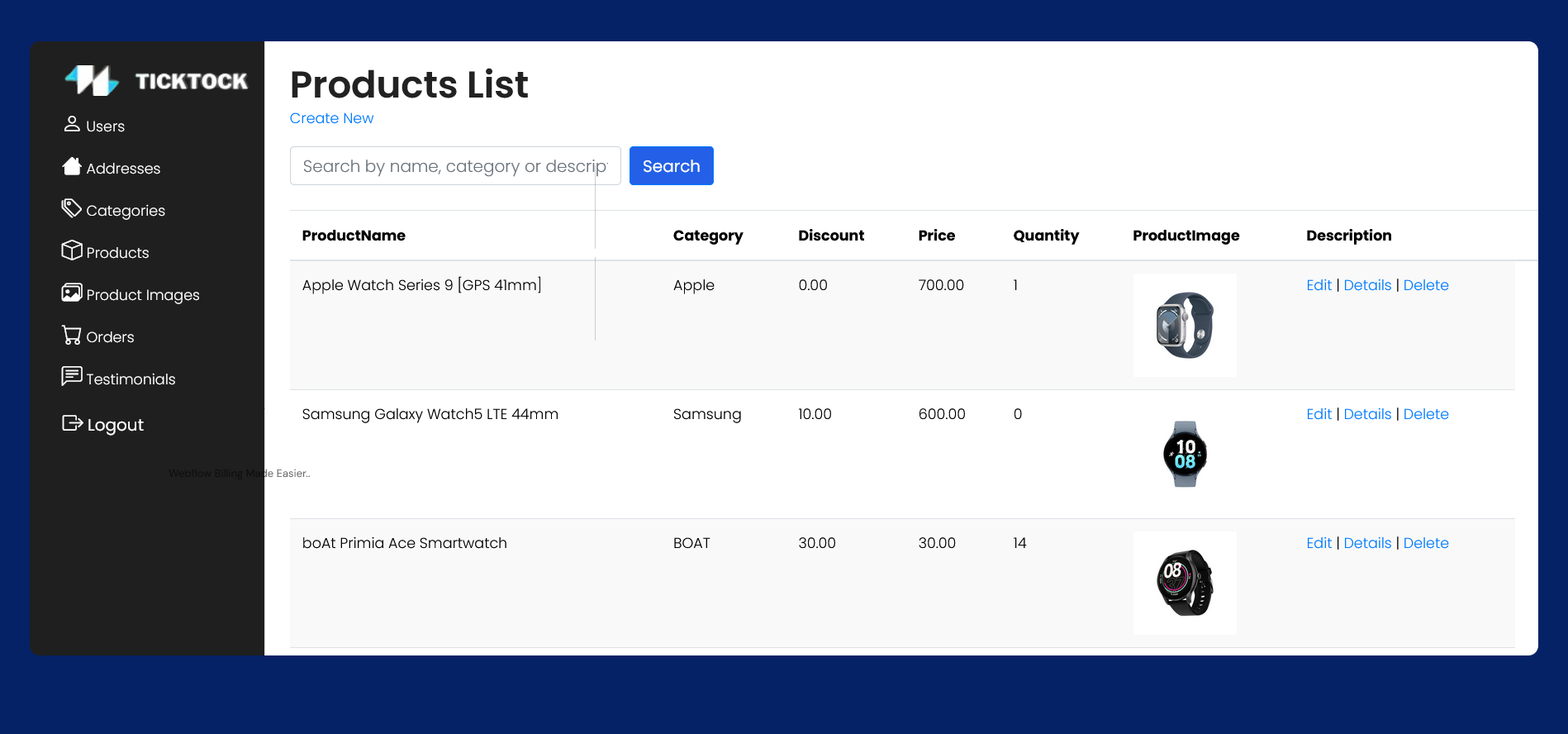This screenshot has width=1568, height=734.
Task: Click the ProductName column header
Action: (x=354, y=236)
